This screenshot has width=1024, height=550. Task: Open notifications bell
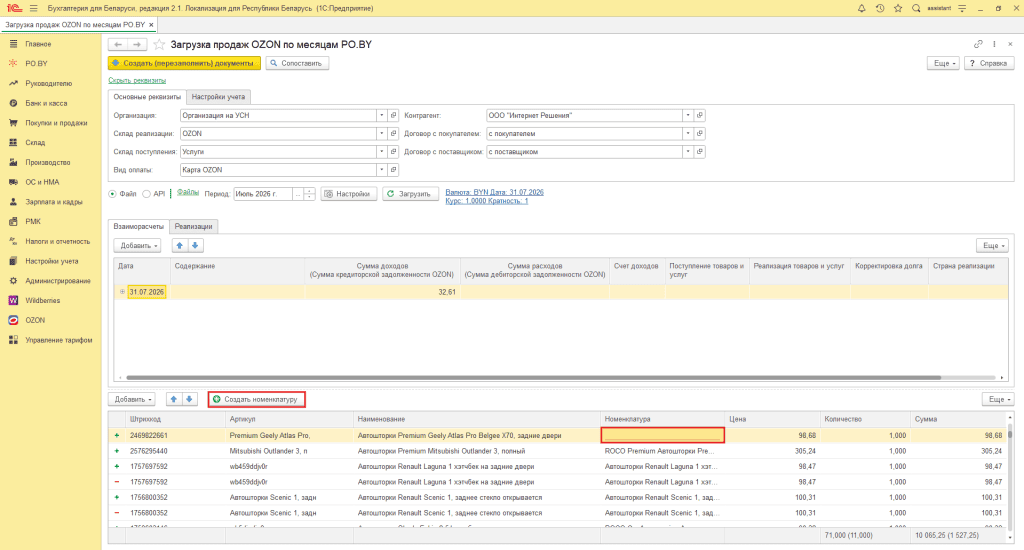[861, 8]
